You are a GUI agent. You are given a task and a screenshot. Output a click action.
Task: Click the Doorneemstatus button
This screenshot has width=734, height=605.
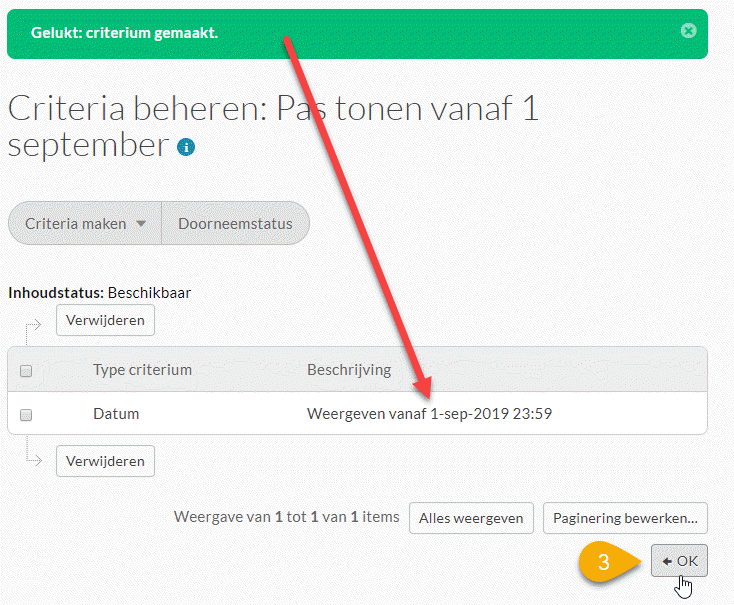[235, 223]
